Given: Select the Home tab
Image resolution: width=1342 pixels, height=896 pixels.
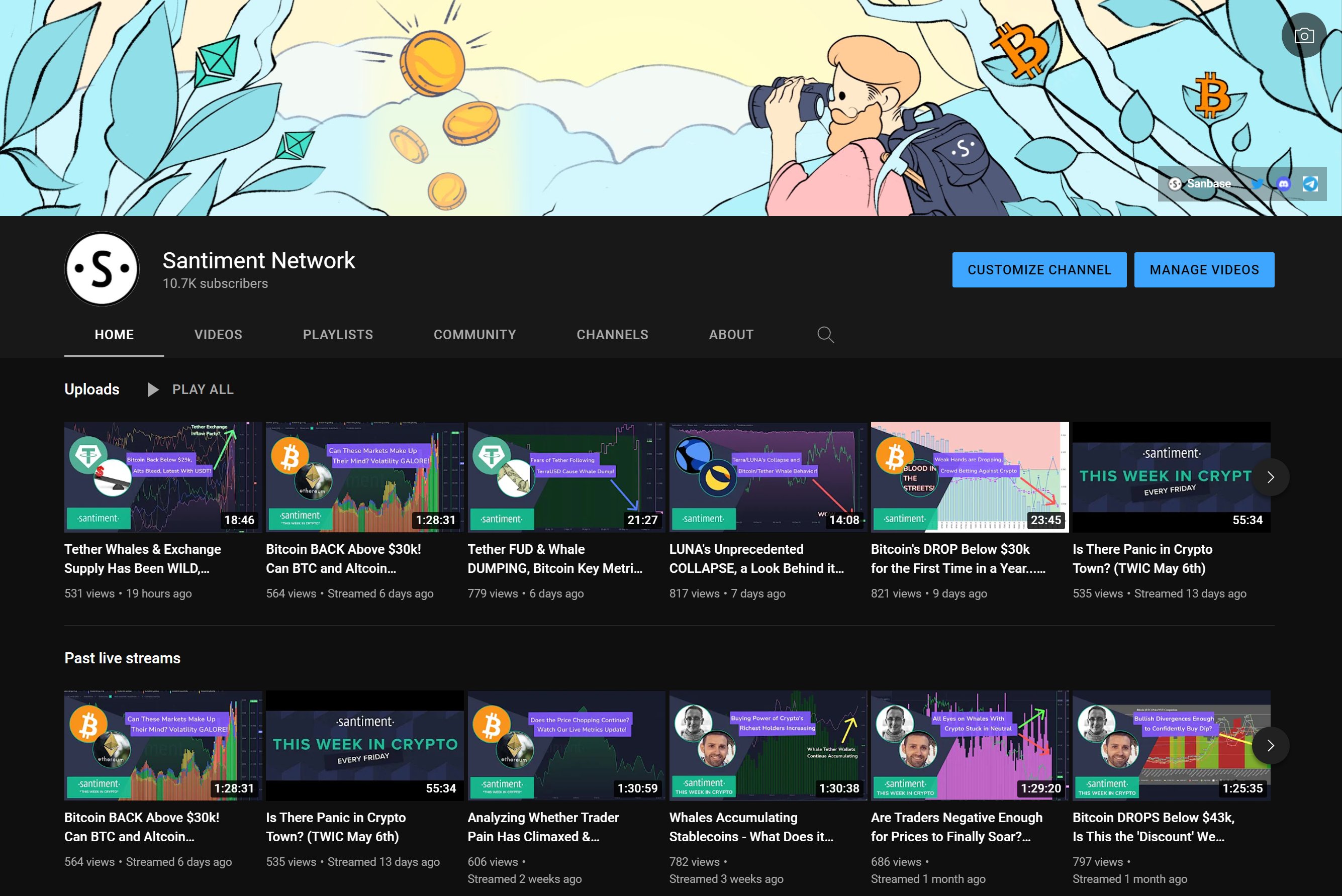Looking at the screenshot, I should pos(114,335).
